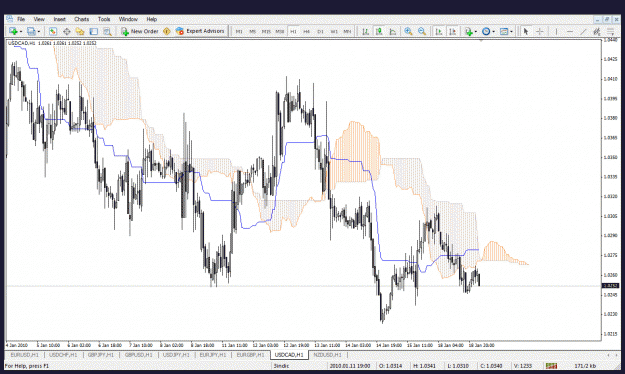Click the New Order button
Image resolution: width=625 pixels, height=374 pixels.
pos(140,31)
